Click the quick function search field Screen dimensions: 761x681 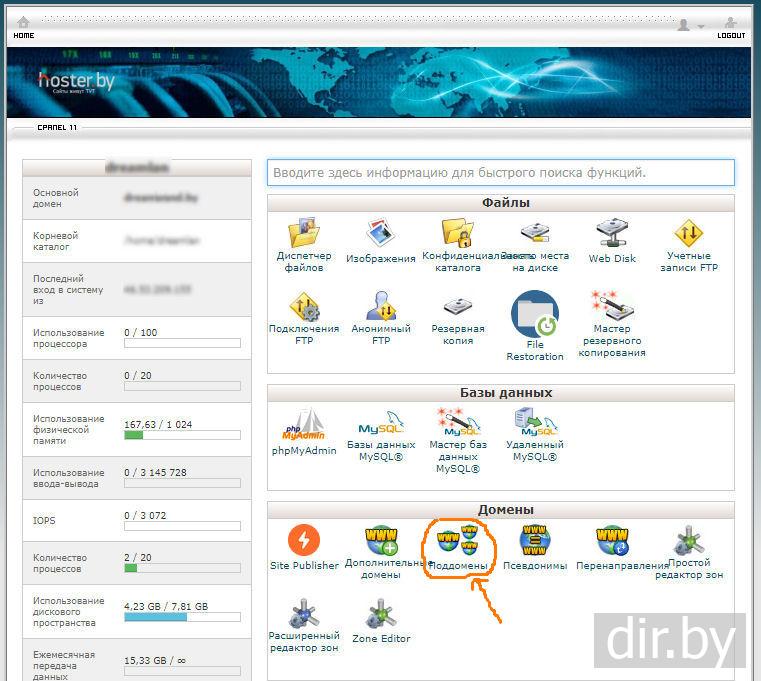500,172
